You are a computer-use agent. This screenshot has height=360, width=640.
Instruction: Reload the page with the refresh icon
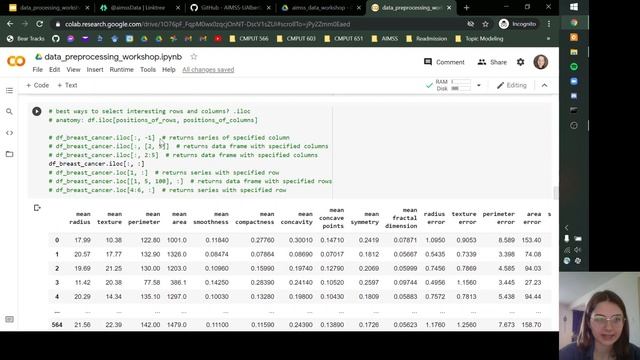(x=40, y=24)
